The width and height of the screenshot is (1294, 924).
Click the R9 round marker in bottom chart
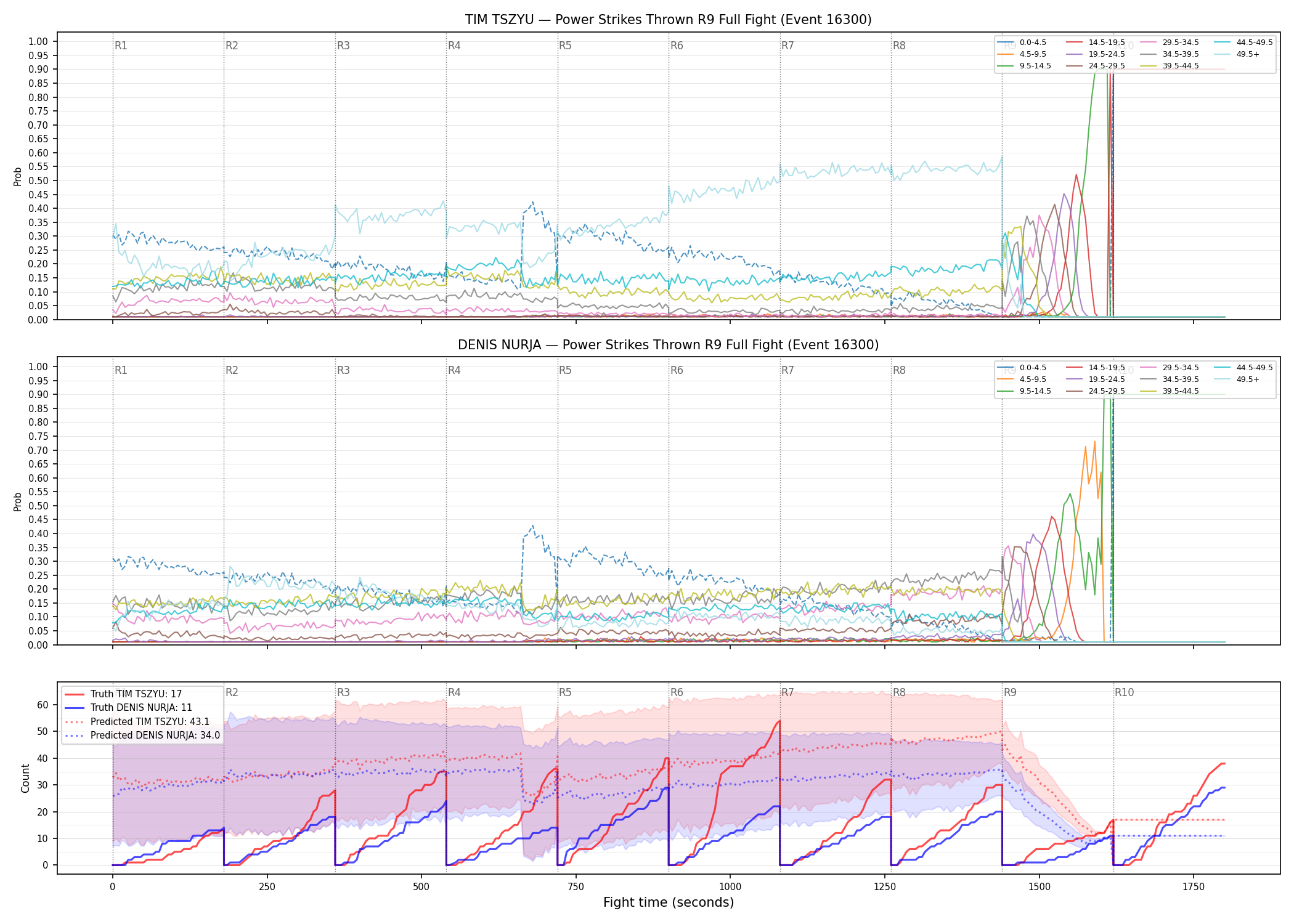(1010, 692)
